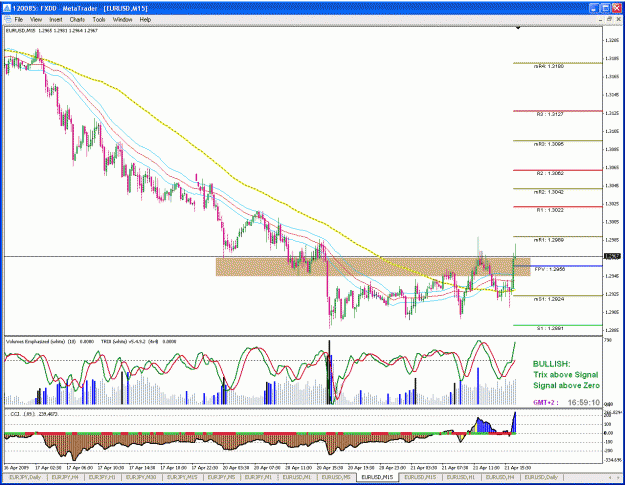Click the 'Signal above Zero' text
The height and width of the screenshot is (485, 625).
tap(566, 385)
